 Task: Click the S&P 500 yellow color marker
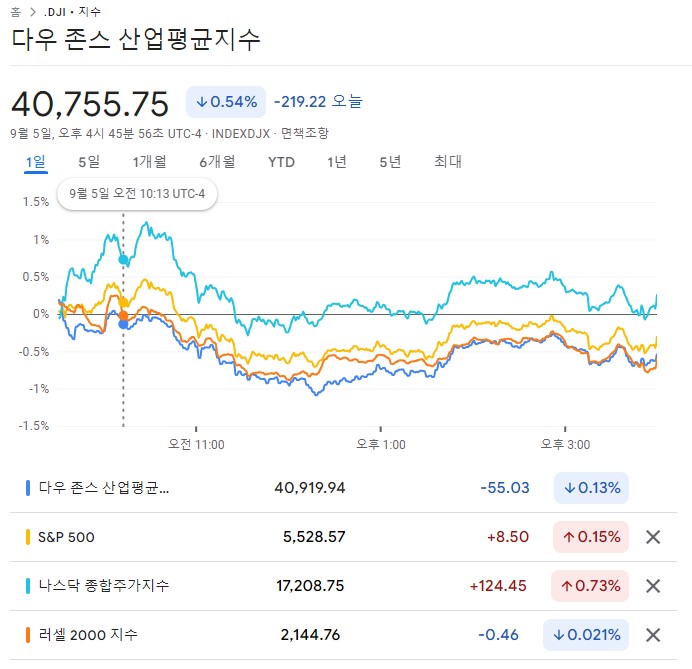(28, 537)
